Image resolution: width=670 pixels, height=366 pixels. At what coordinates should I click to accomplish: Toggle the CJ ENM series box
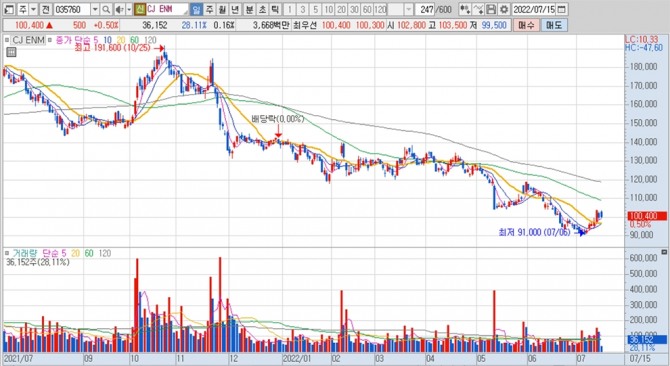click(x=7, y=40)
